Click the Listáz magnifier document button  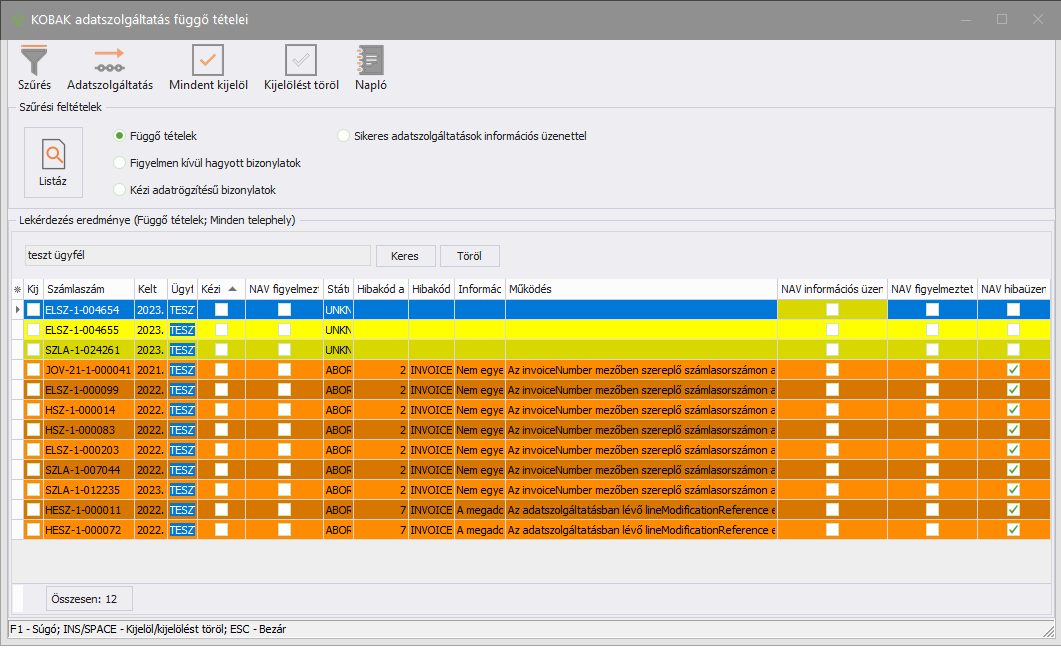[53, 162]
